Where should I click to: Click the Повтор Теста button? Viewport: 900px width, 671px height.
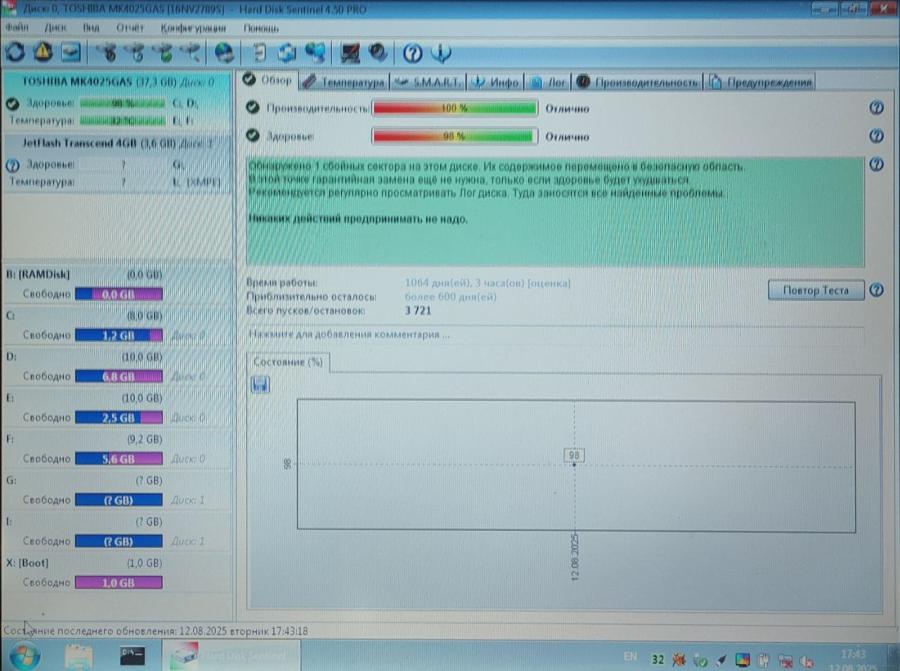(816, 290)
